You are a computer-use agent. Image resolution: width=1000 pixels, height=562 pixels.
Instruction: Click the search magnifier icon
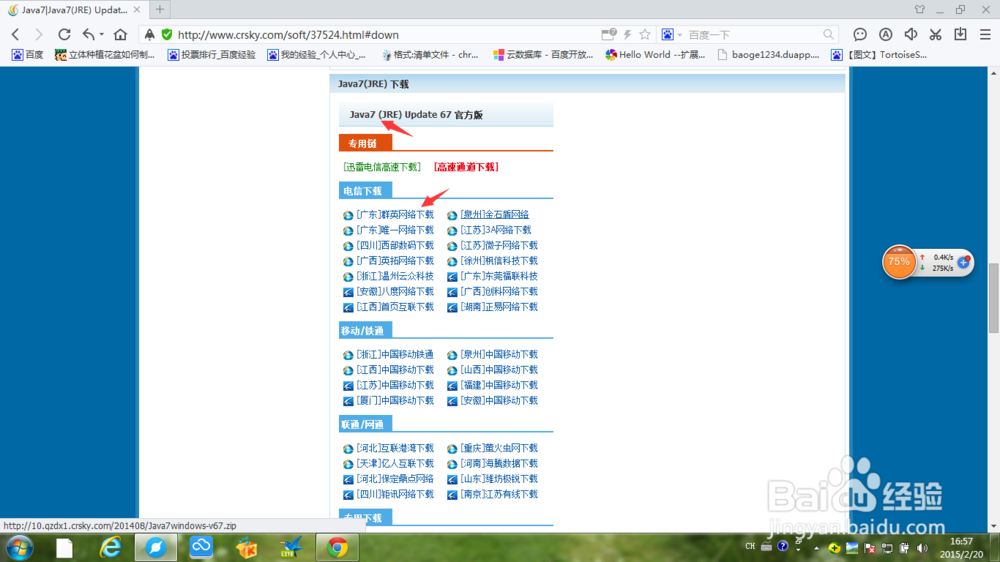click(828, 34)
